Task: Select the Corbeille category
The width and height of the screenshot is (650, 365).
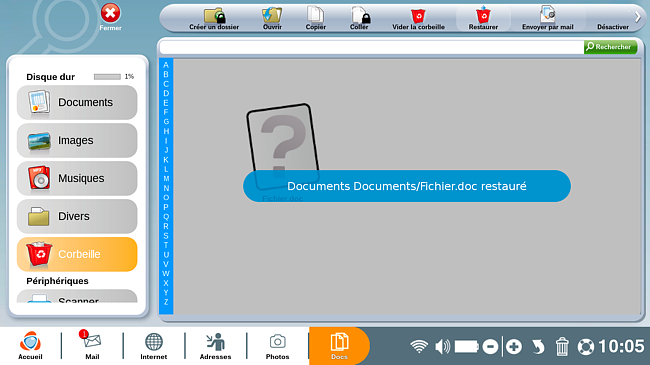Action: tap(77, 254)
